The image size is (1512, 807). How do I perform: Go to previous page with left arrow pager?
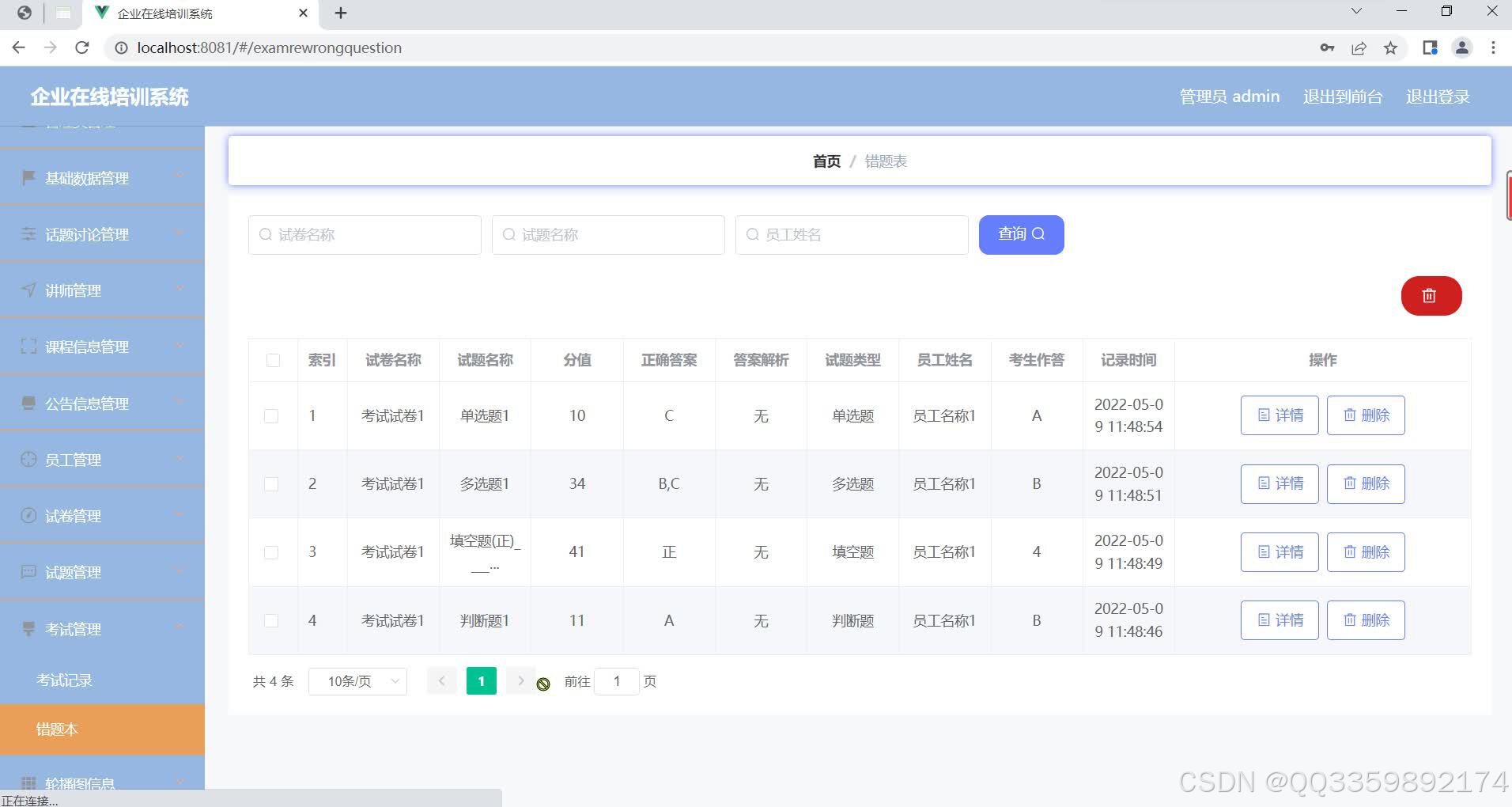point(441,680)
